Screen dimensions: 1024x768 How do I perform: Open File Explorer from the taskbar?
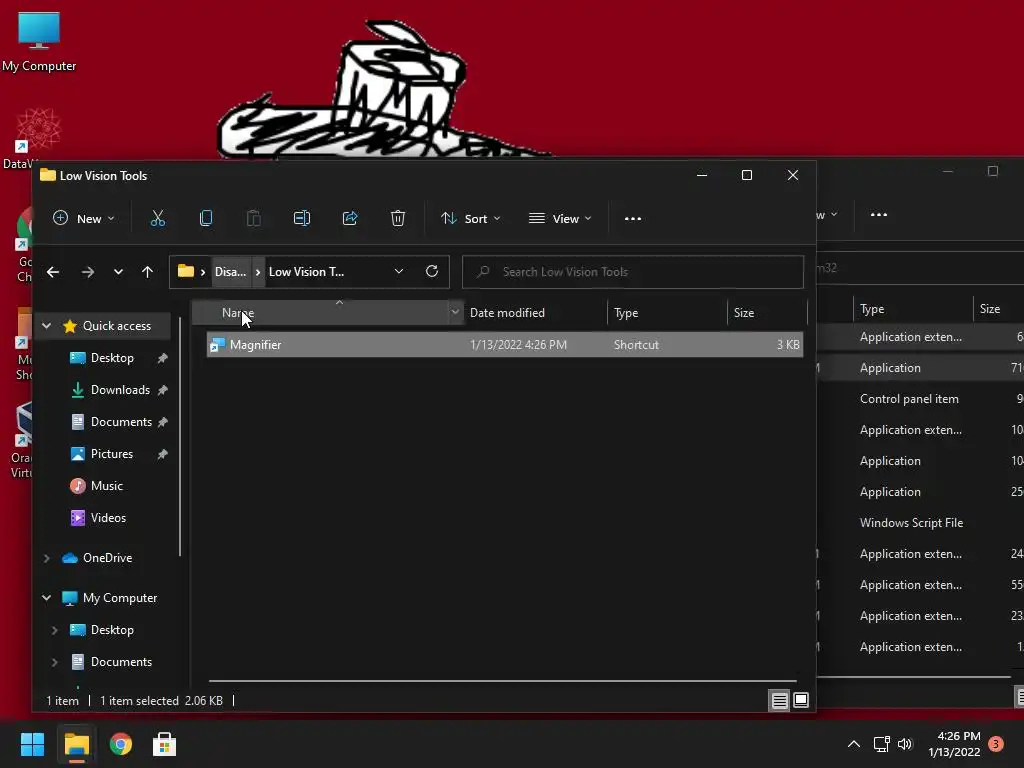tap(76, 744)
